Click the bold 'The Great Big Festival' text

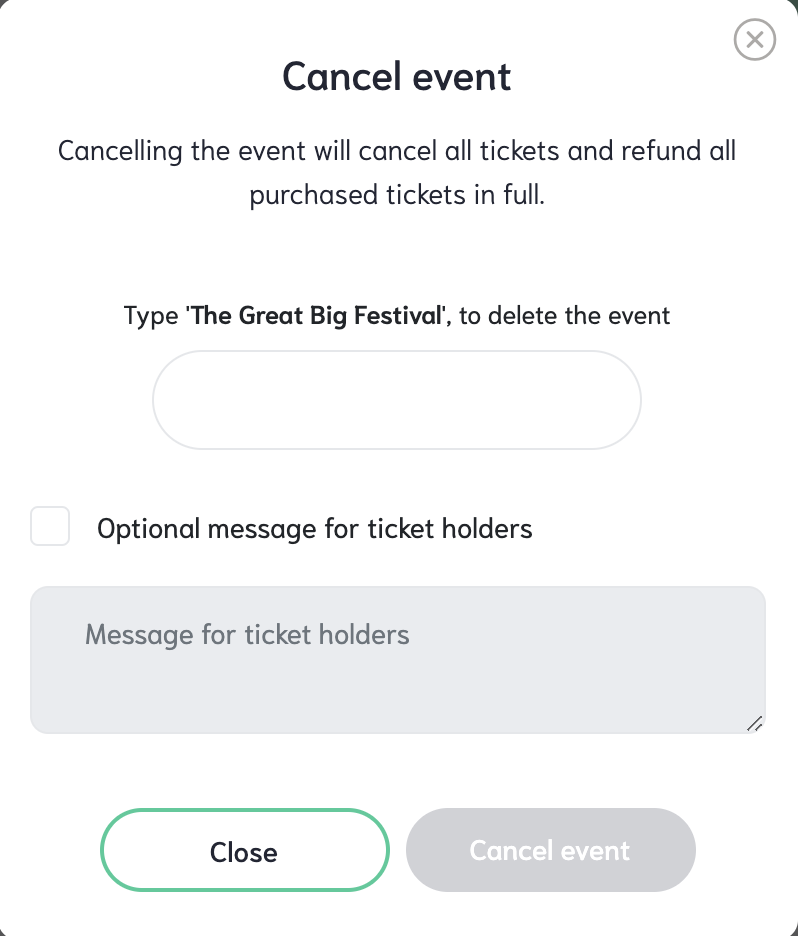(x=317, y=315)
